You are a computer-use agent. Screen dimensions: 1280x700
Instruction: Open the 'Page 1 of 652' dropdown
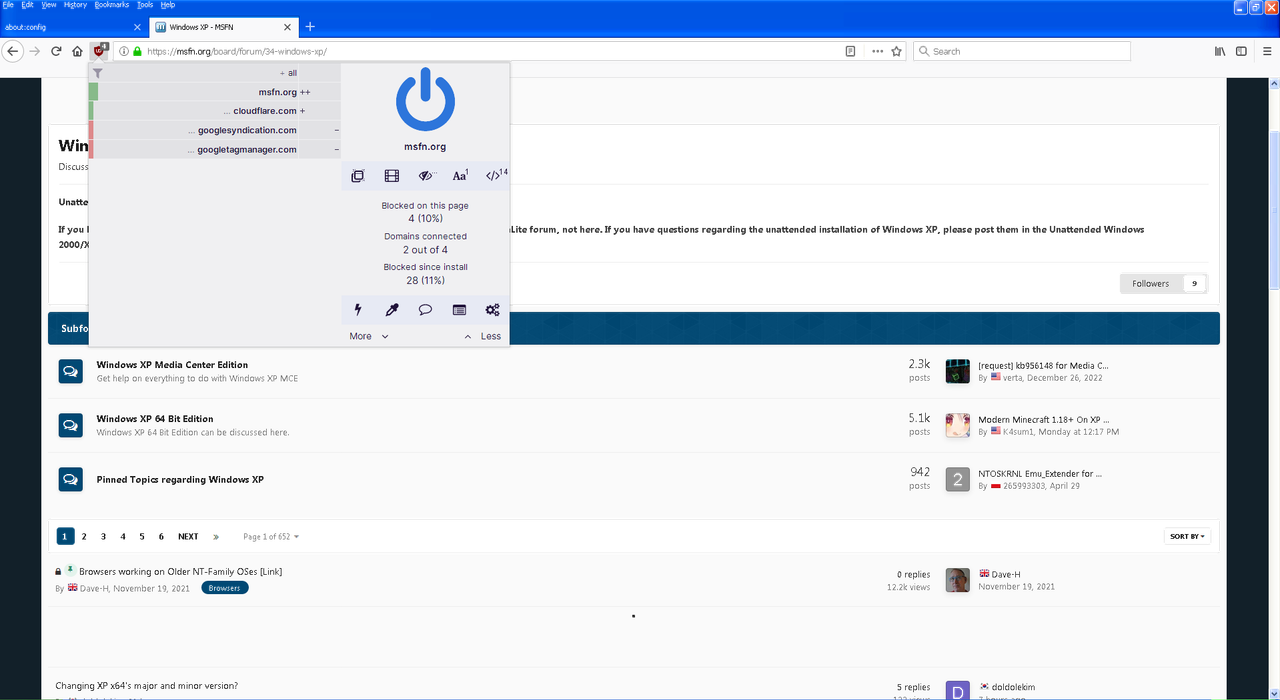point(271,537)
